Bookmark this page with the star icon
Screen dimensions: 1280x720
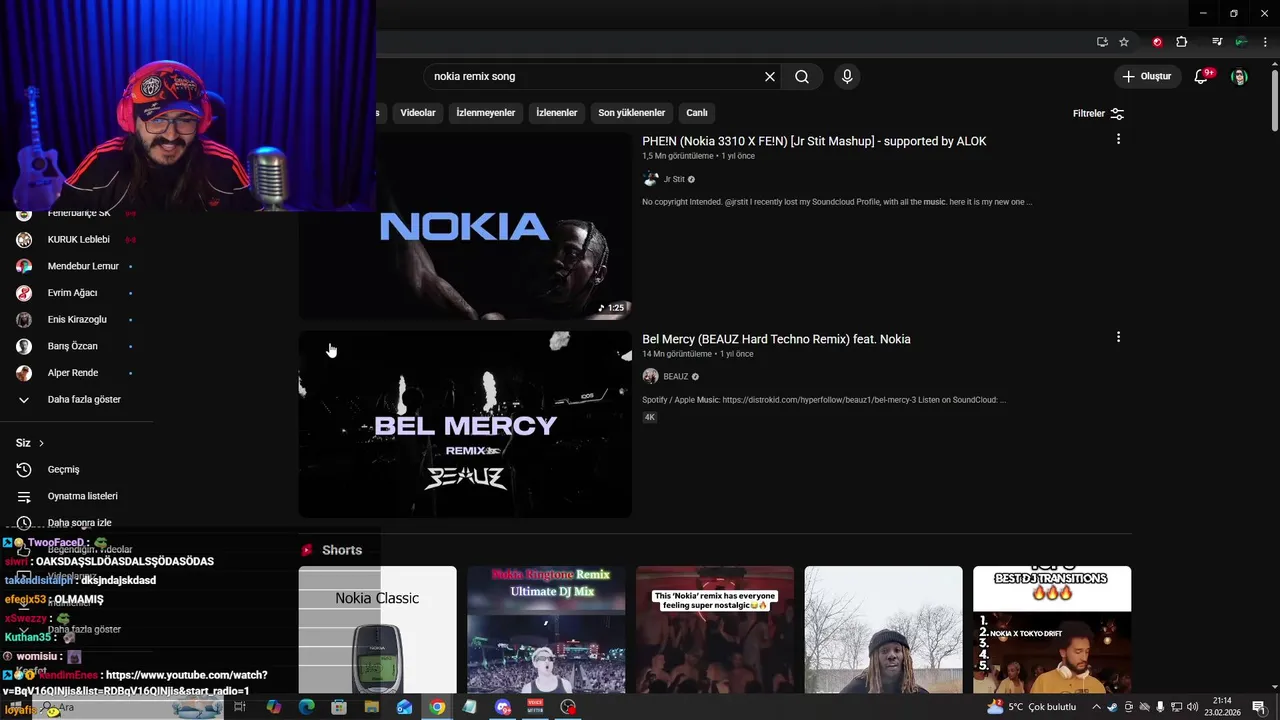coord(1124,42)
